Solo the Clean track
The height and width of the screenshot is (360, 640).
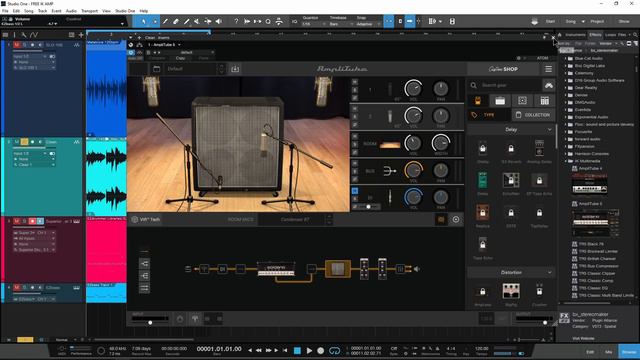(x=24, y=142)
